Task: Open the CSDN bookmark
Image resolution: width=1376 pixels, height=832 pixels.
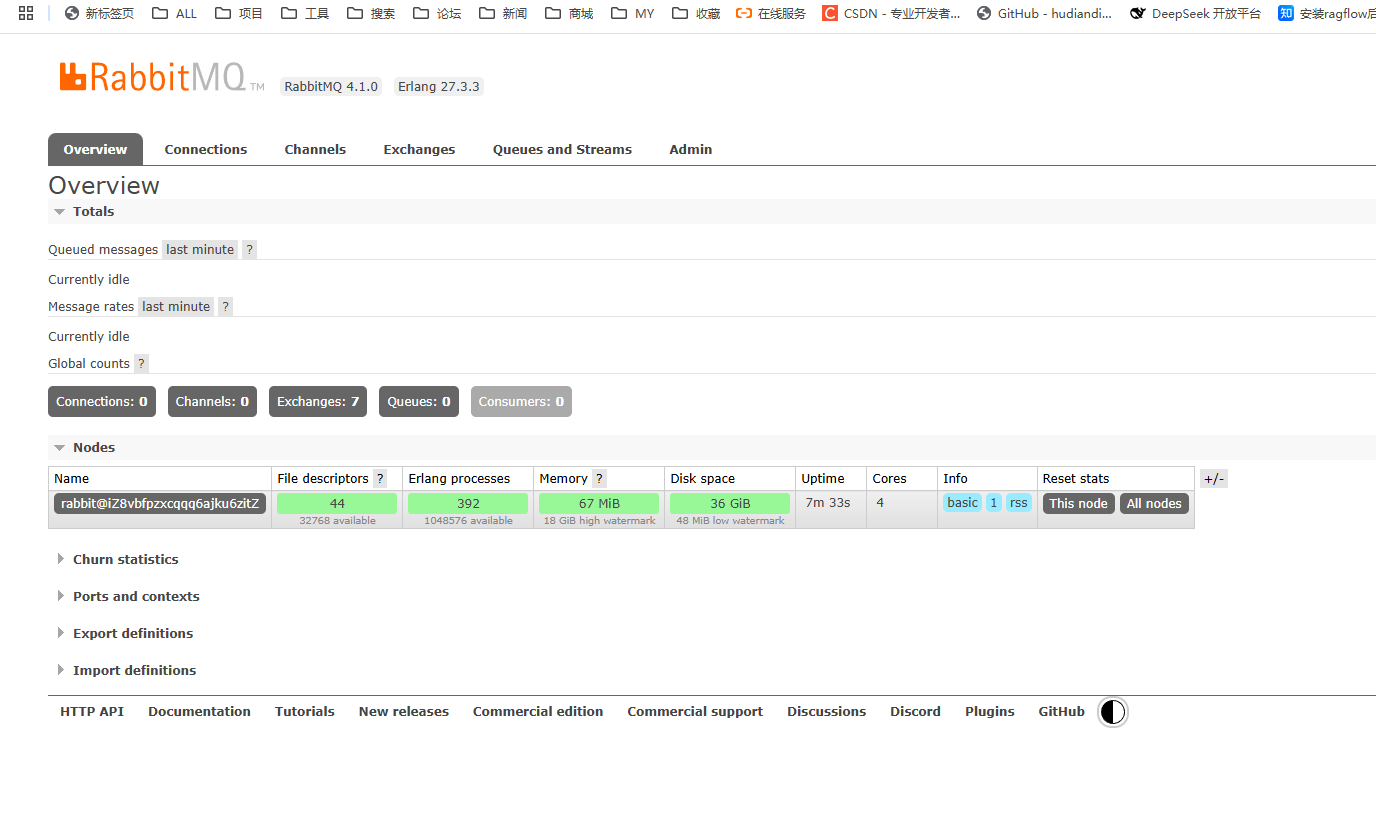Action: (x=891, y=13)
